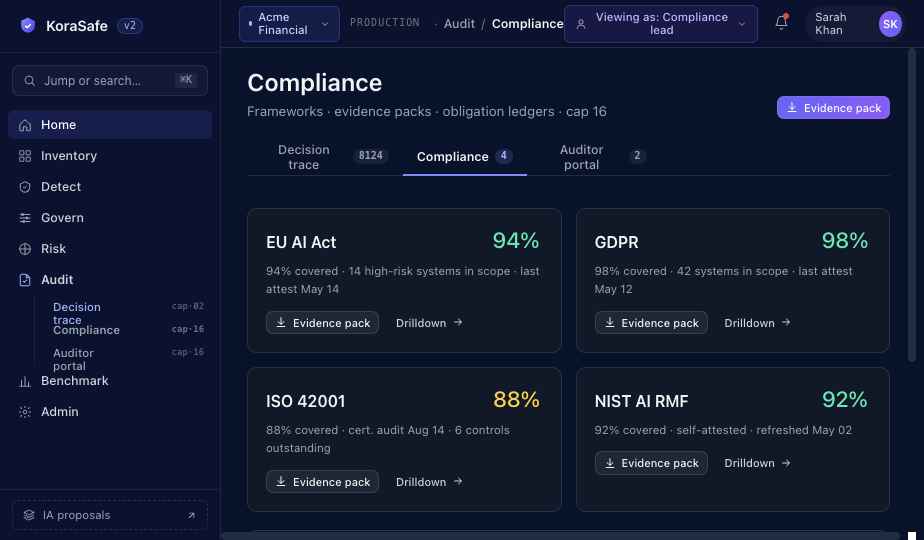Click the 88% ISO 42001 score
Viewport: 924px width, 540px height.
pyautogui.click(x=516, y=400)
